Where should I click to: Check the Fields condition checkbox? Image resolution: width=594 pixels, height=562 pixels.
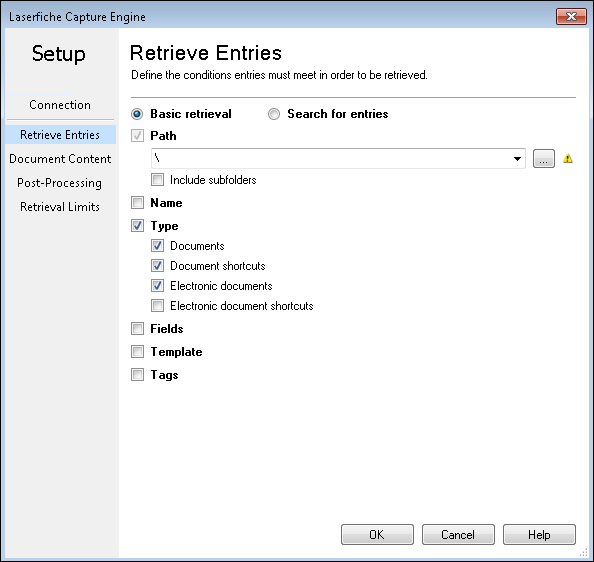pyautogui.click(x=138, y=328)
